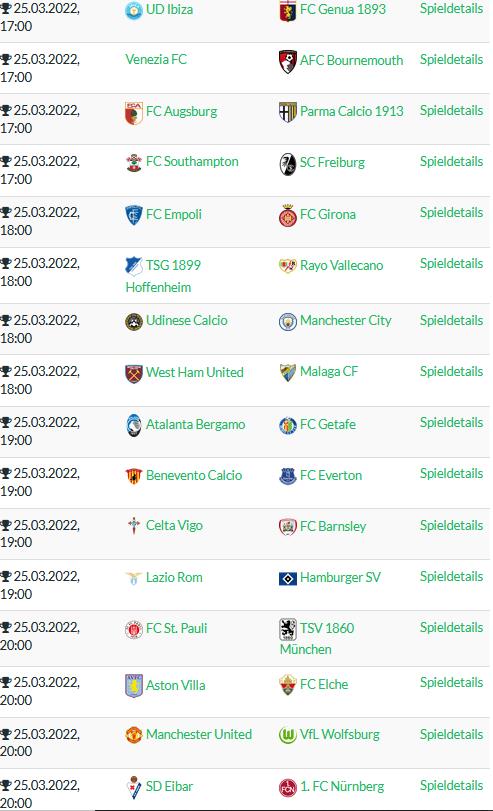The width and height of the screenshot is (493, 811).
Task: Click the FC Augsburg crest icon
Action: pyautogui.click(x=133, y=113)
